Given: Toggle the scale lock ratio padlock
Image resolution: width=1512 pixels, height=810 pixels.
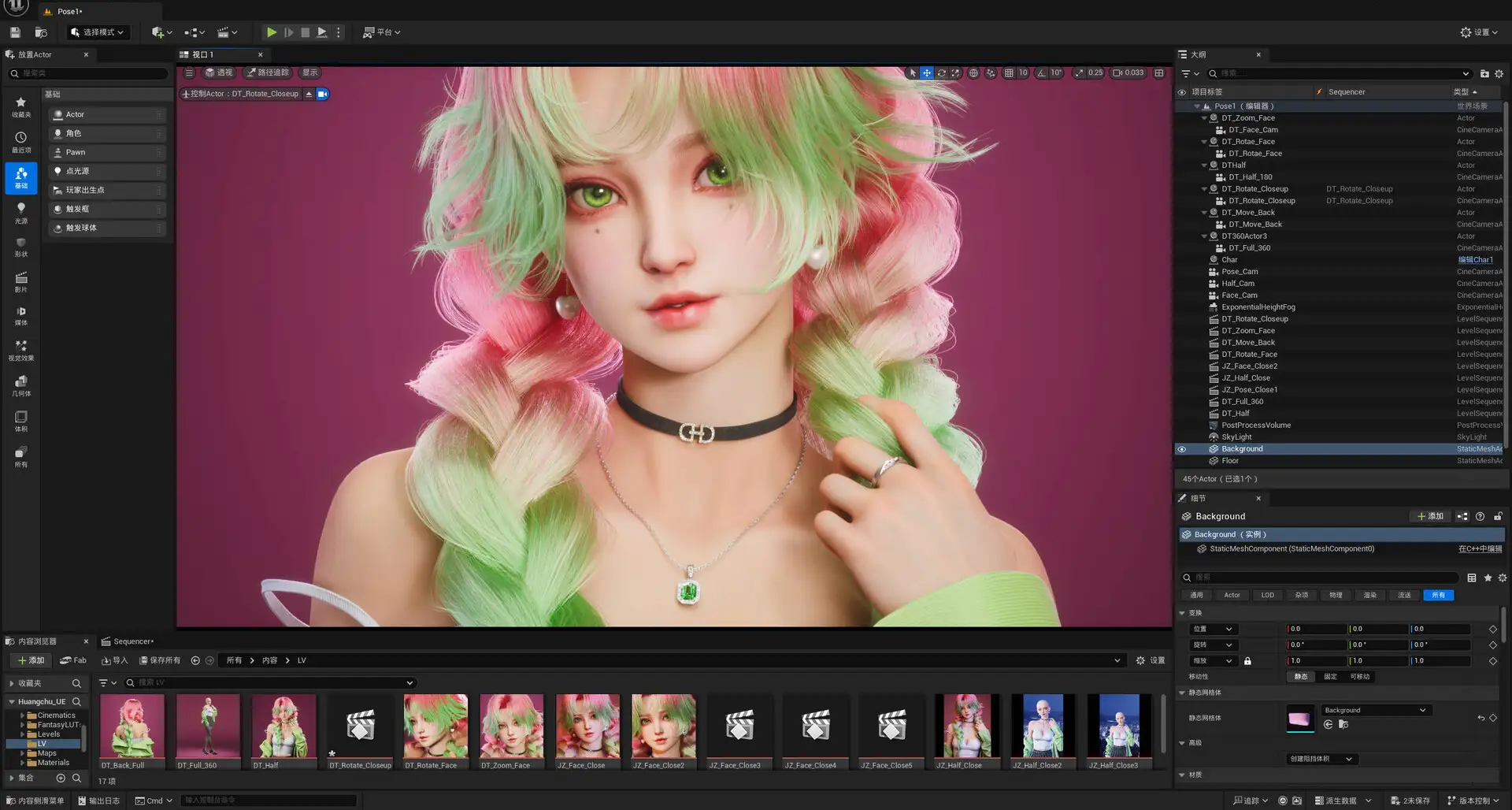Looking at the screenshot, I should [x=1247, y=661].
